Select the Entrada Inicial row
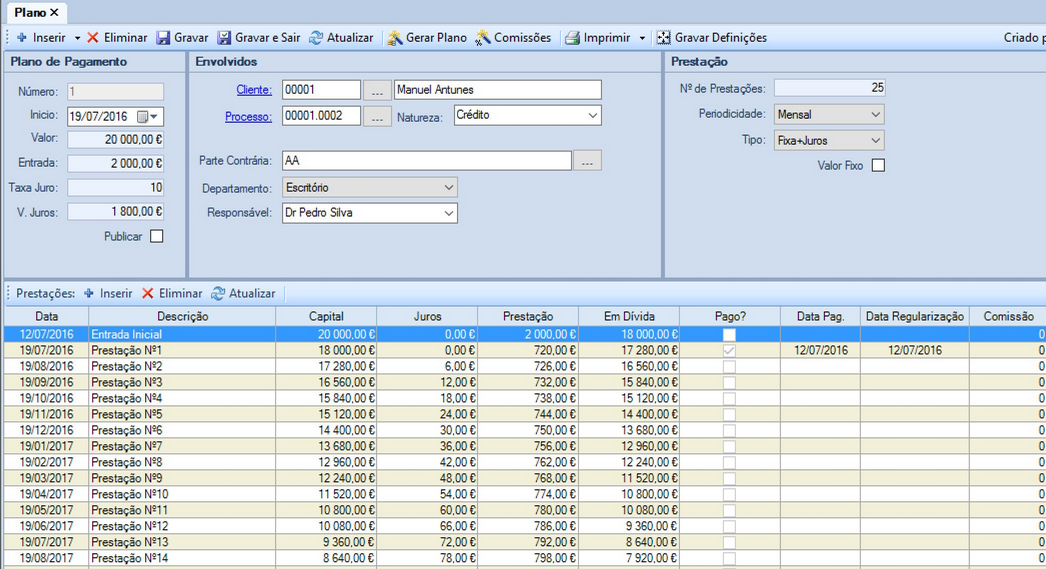The height and width of the screenshot is (569, 1046). point(524,334)
